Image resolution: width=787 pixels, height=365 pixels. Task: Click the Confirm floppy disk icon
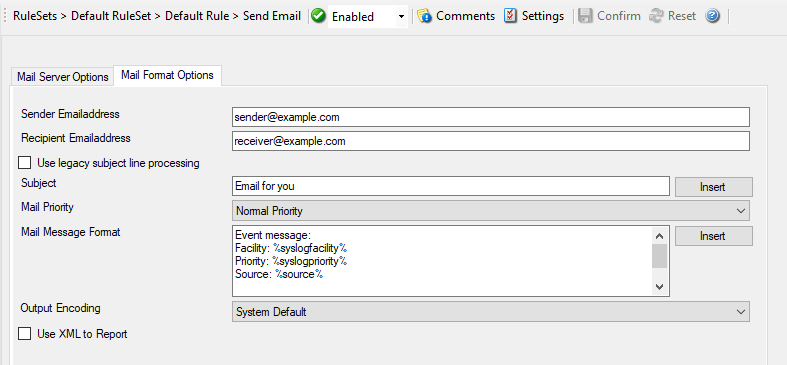pos(585,16)
